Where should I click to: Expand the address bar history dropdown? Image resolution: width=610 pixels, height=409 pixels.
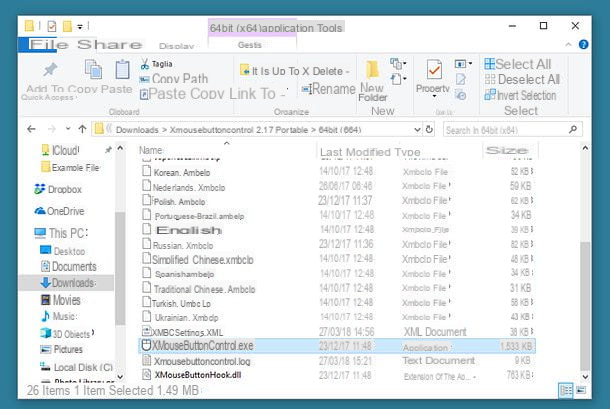pos(417,129)
